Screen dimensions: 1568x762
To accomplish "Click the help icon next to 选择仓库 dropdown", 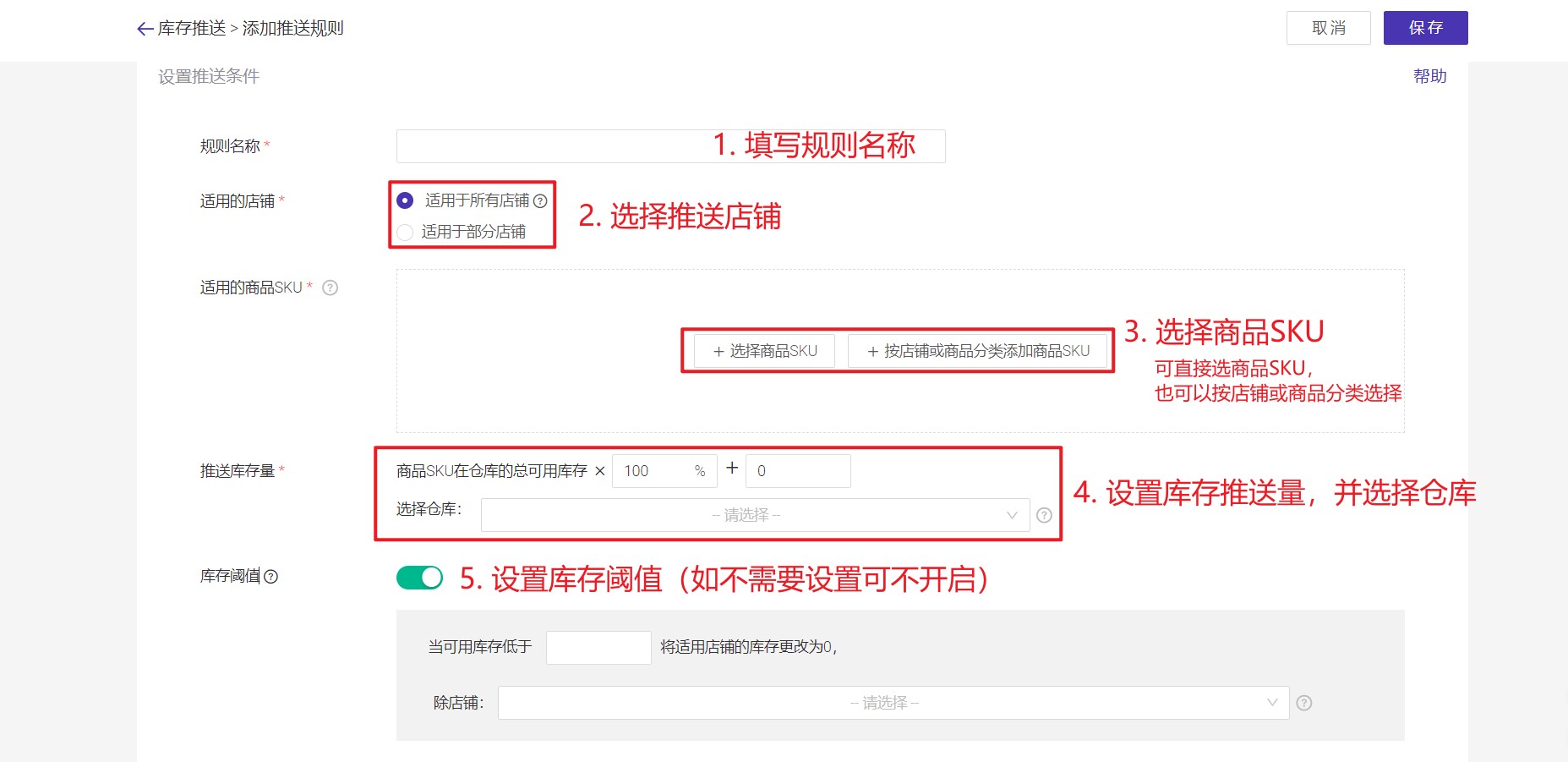I will (1043, 514).
